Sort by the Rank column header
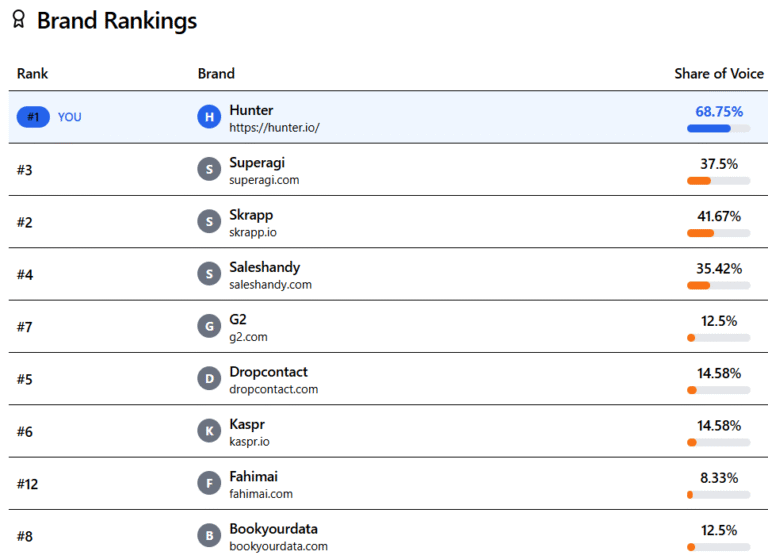The width and height of the screenshot is (768, 559). [32, 73]
